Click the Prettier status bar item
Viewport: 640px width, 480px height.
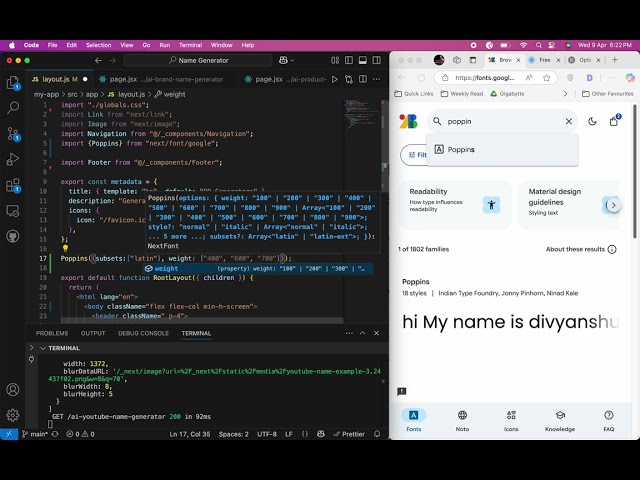point(349,434)
